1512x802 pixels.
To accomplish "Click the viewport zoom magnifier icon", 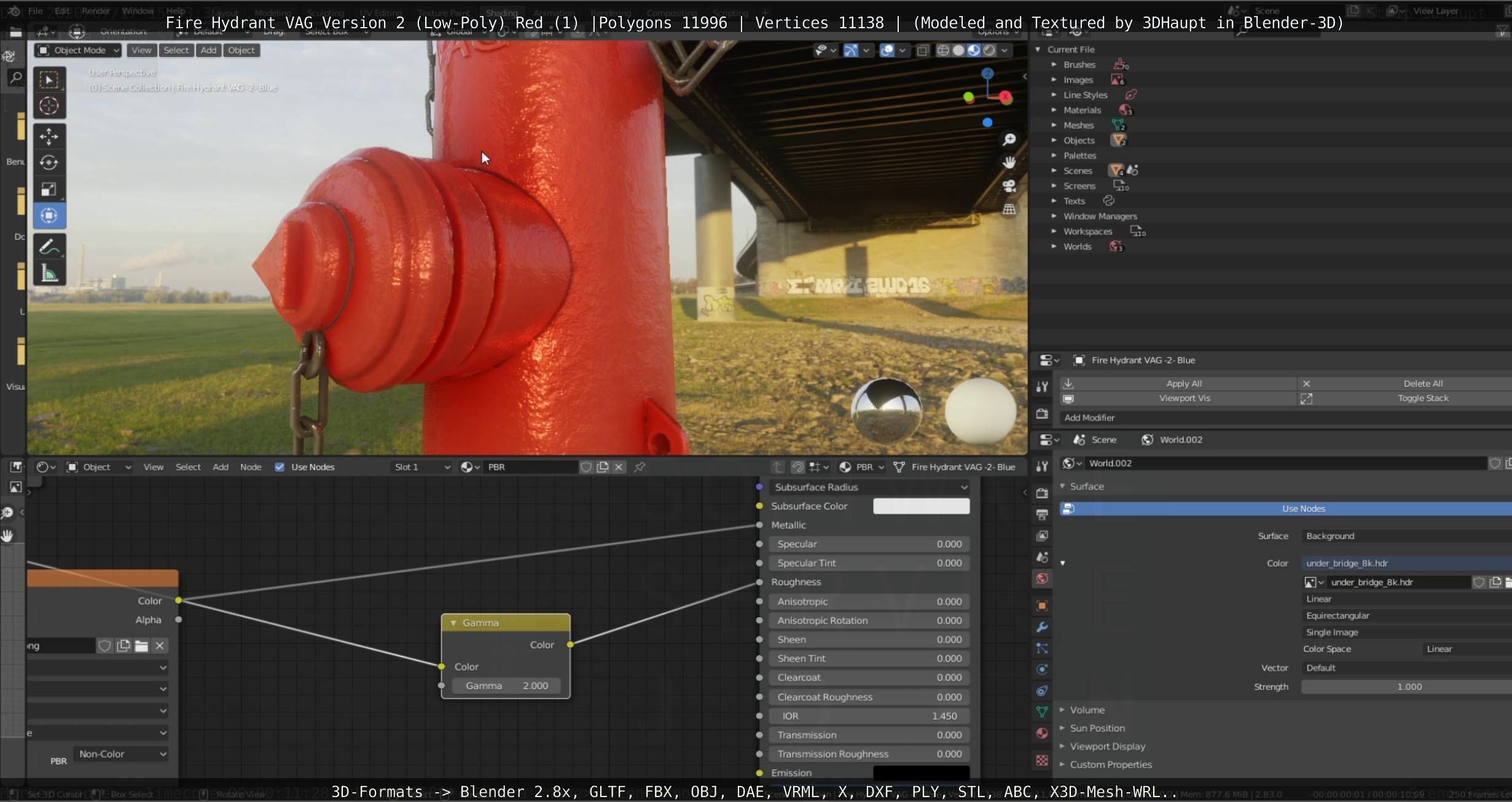I will point(1009,140).
